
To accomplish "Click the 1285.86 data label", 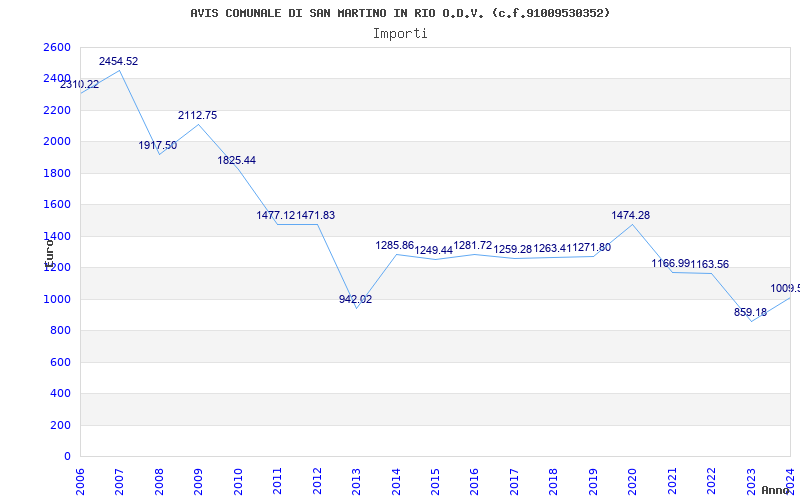I will [395, 245].
